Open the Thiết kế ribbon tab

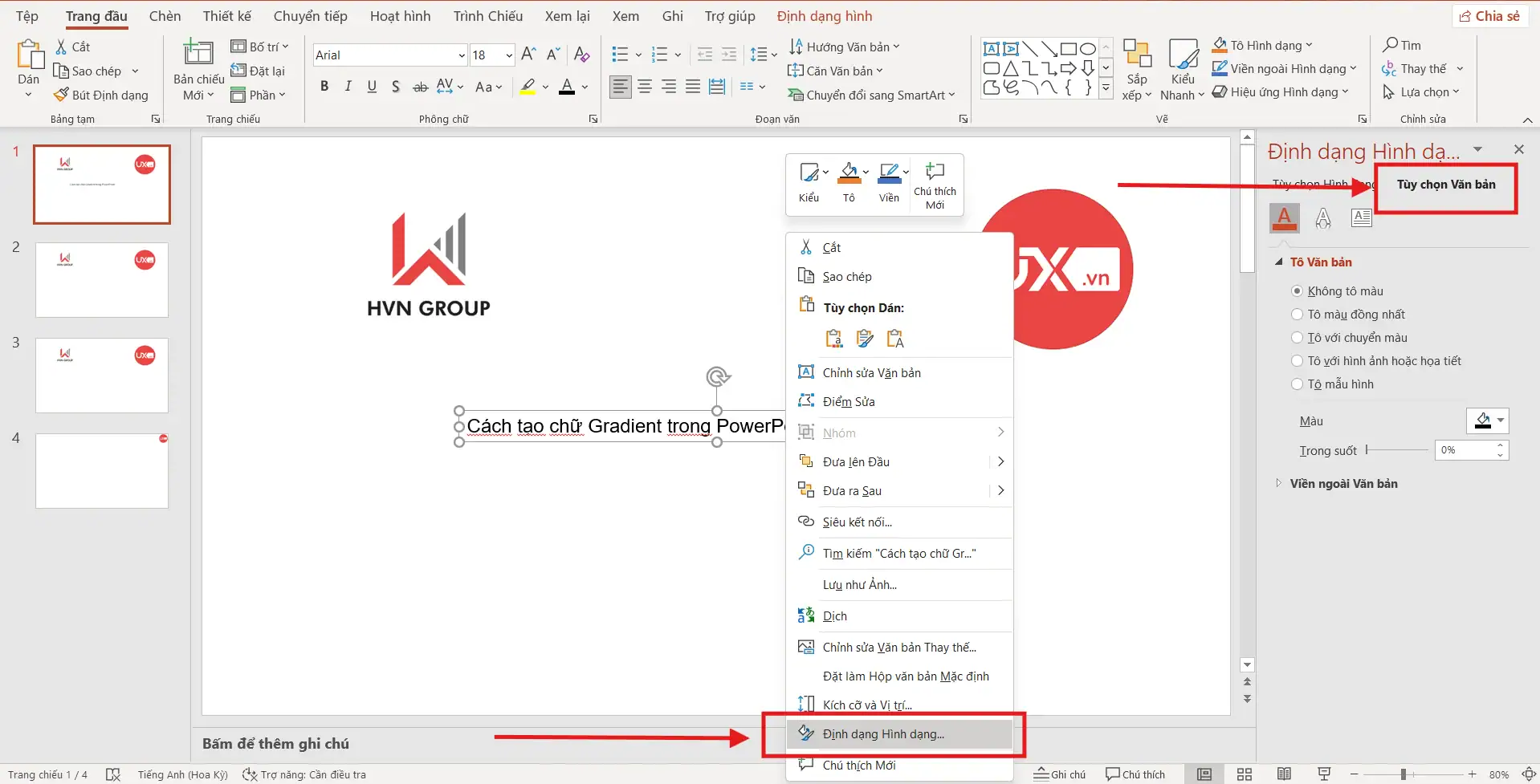[x=226, y=16]
